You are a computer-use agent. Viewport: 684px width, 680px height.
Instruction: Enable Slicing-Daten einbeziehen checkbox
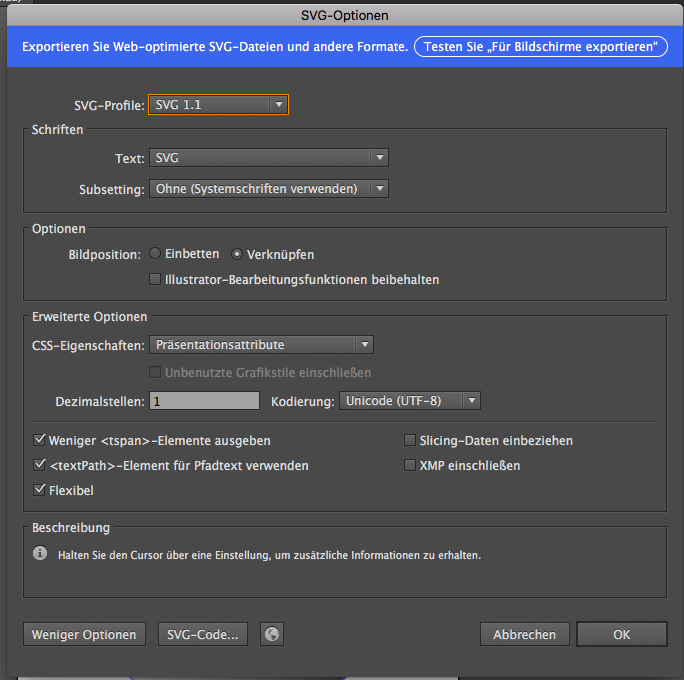410,440
